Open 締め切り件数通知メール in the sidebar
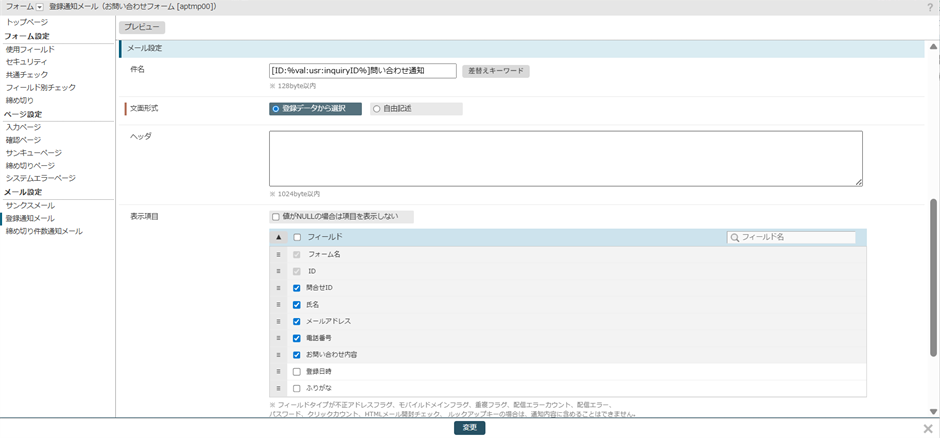940x438 pixels. coord(44,231)
